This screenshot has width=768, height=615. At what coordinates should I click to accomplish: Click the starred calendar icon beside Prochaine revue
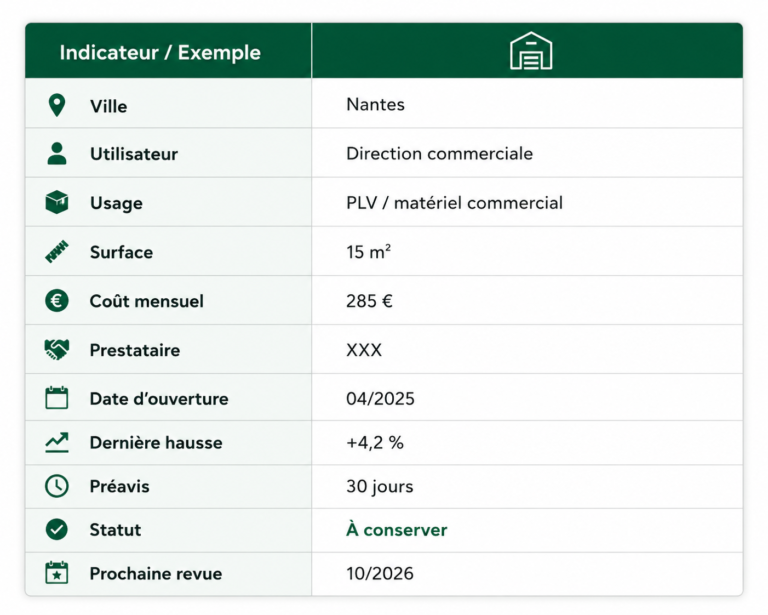pos(57,573)
